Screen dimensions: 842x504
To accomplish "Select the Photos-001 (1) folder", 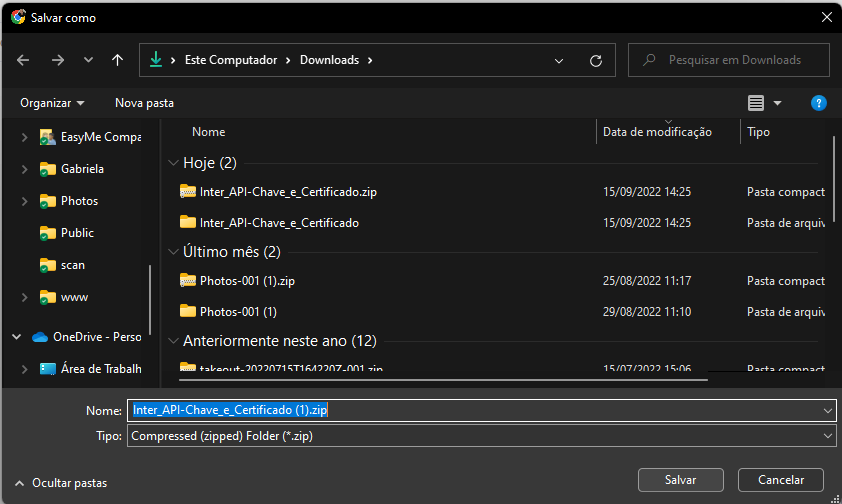I will [x=238, y=311].
